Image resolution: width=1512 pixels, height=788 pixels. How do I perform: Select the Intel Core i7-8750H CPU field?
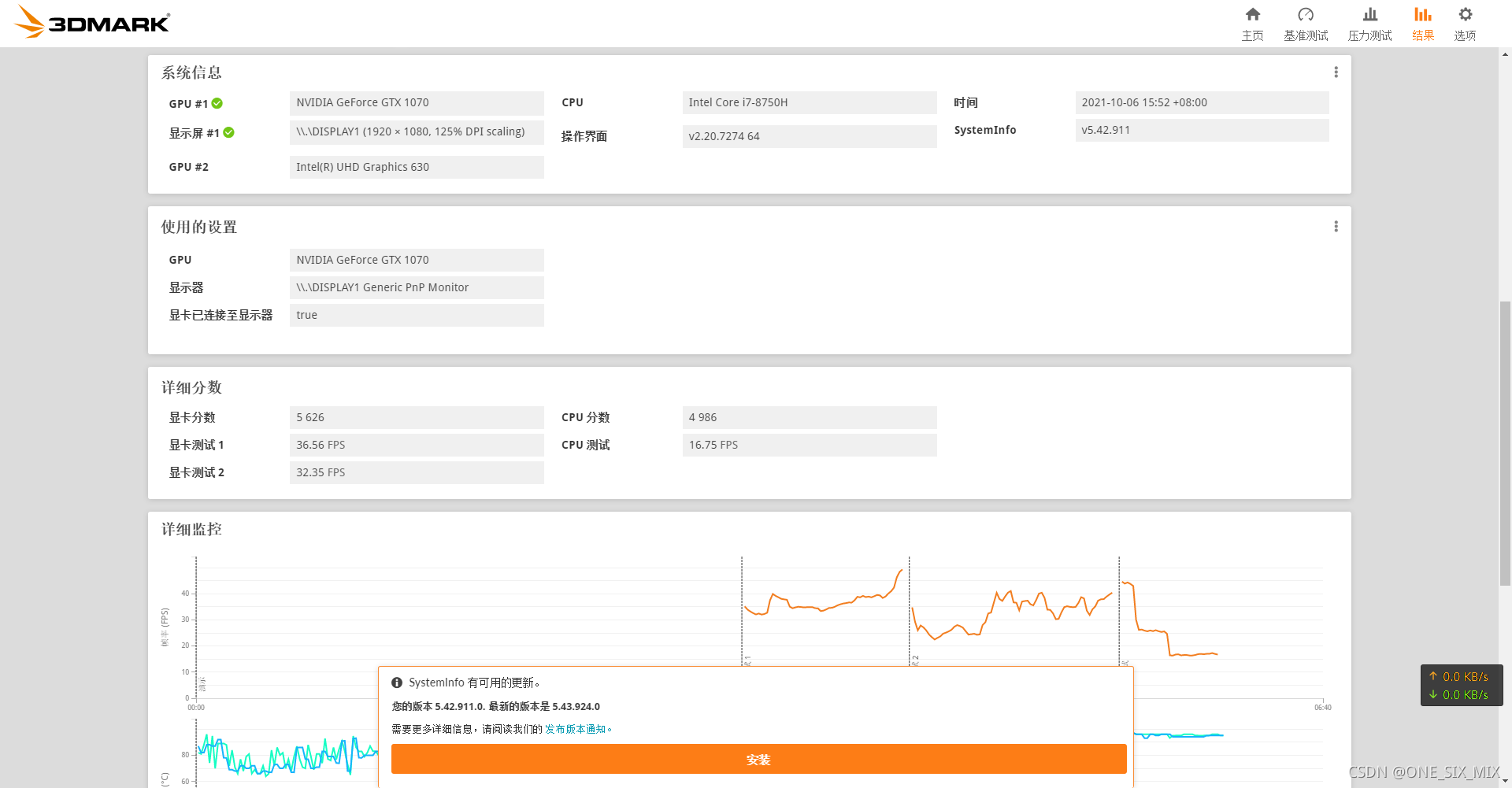810,103
